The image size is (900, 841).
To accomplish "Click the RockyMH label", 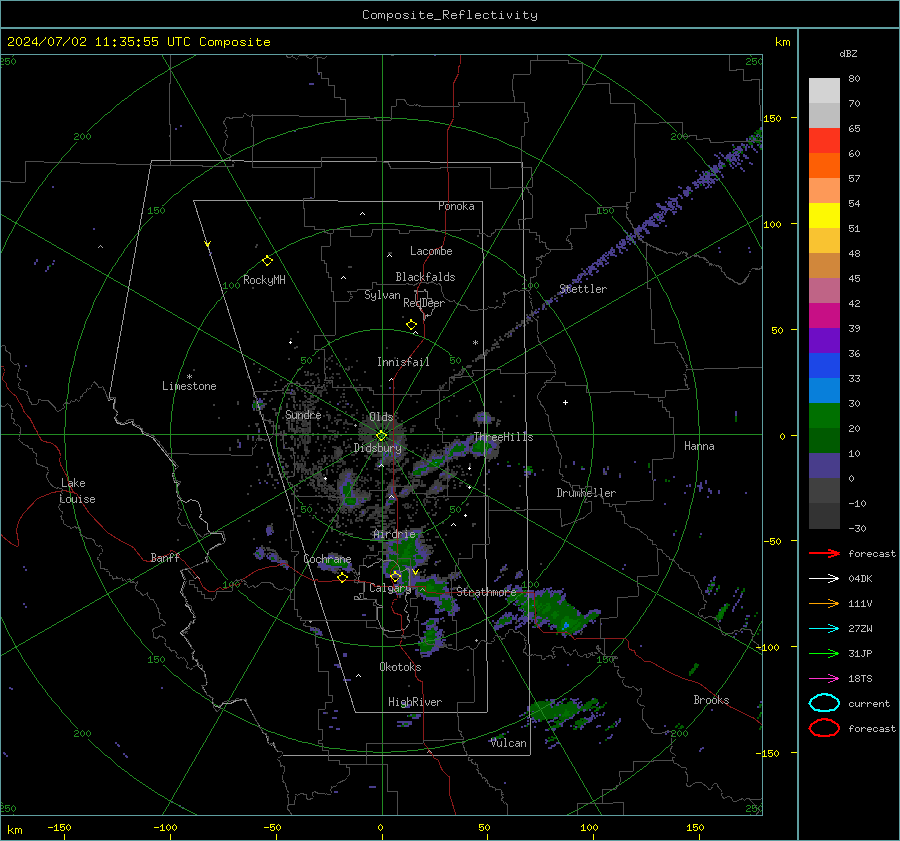I will [264, 280].
